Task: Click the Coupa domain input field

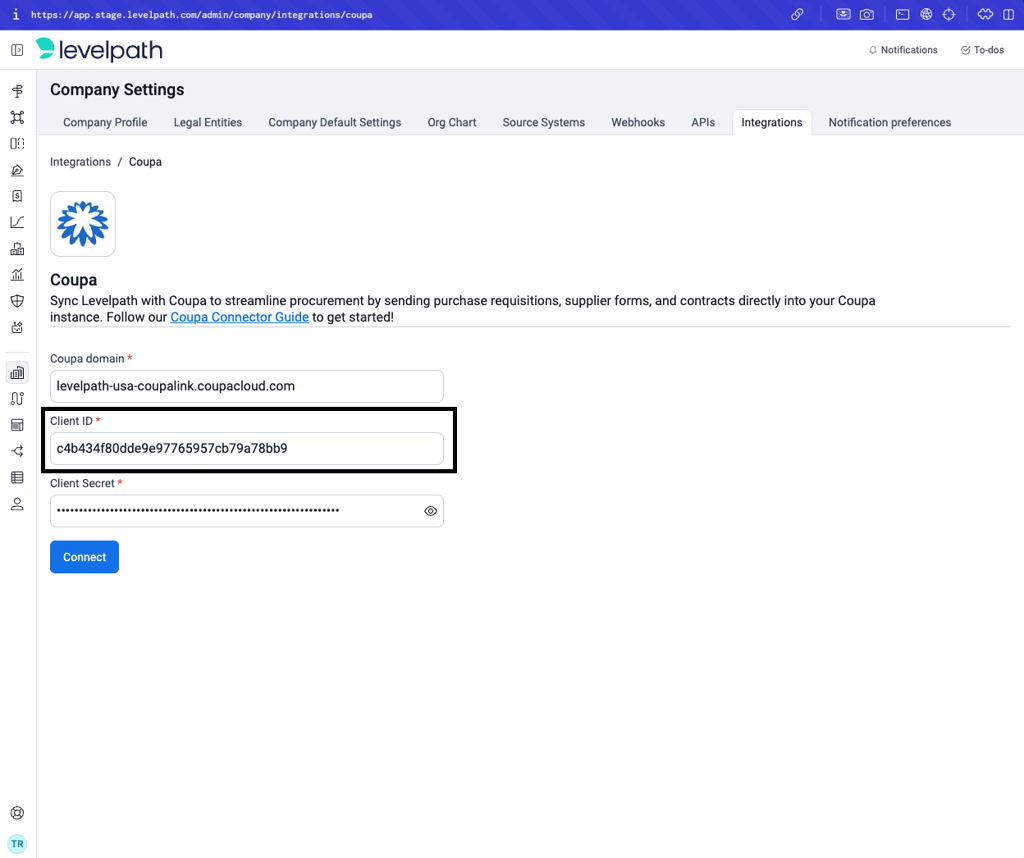Action: pyautogui.click(x=246, y=386)
